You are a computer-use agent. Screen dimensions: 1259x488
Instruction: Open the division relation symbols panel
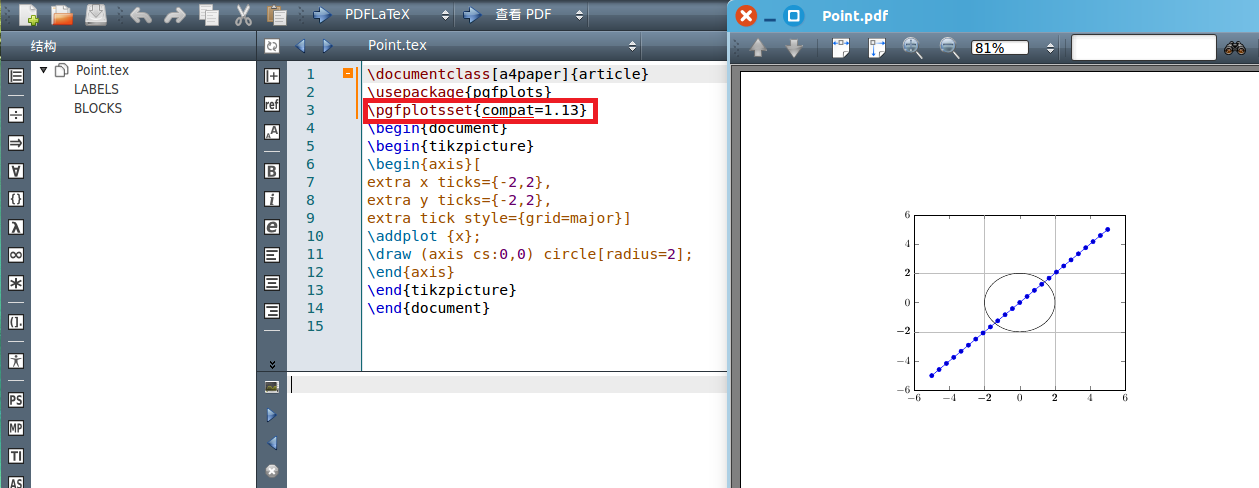(x=16, y=115)
